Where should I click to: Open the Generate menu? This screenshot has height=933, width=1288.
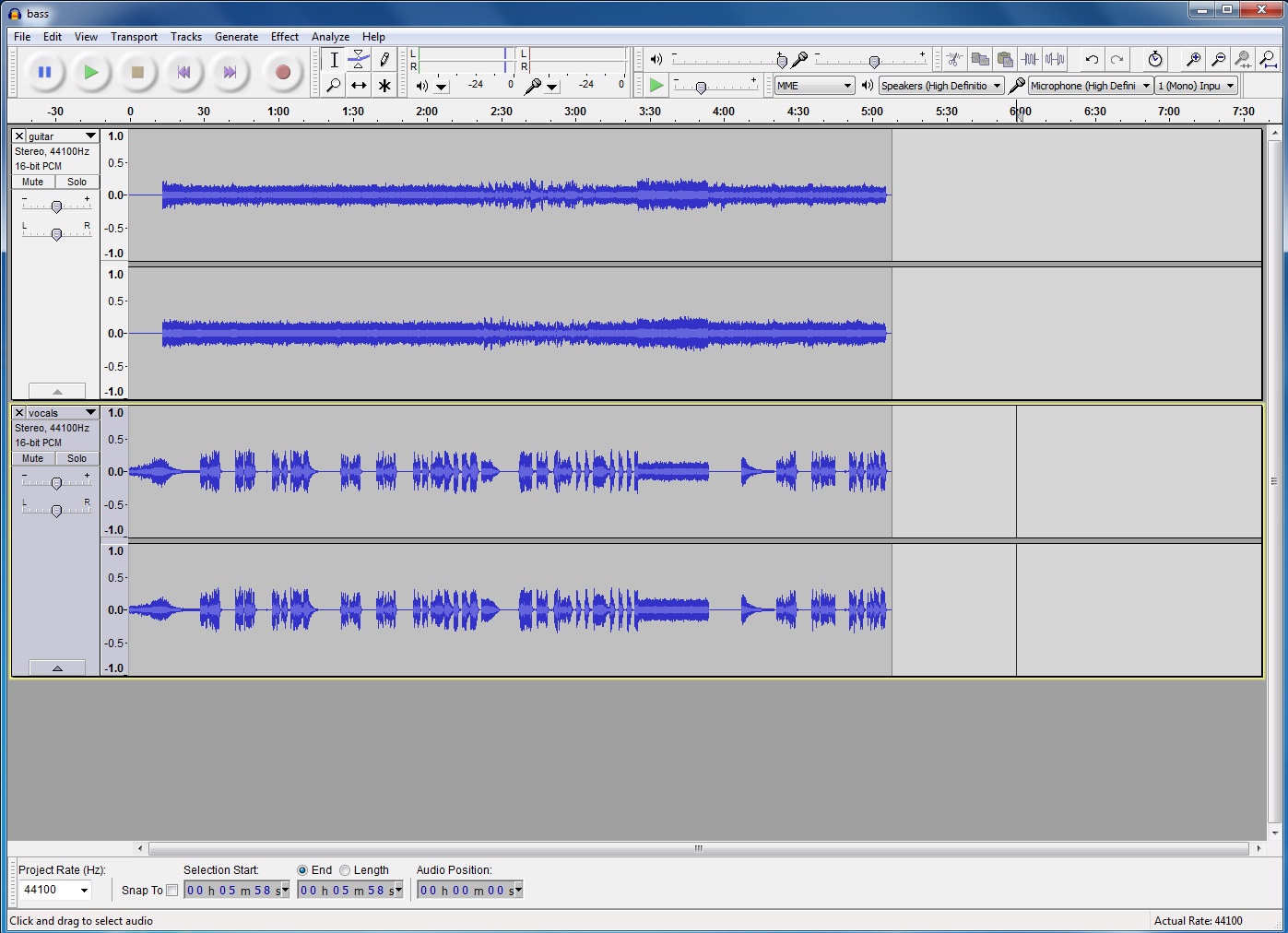[236, 37]
